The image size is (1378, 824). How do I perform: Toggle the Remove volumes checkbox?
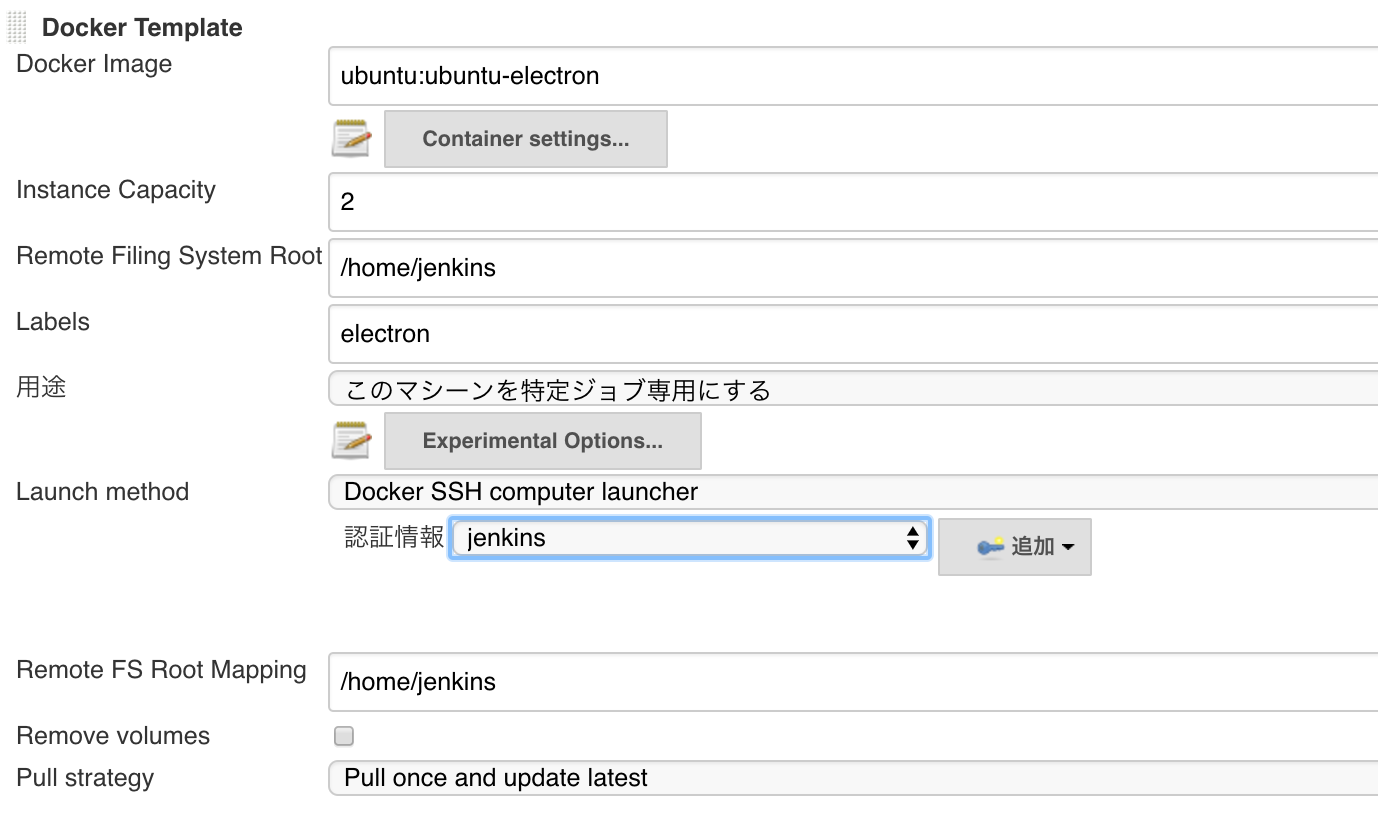click(343, 735)
